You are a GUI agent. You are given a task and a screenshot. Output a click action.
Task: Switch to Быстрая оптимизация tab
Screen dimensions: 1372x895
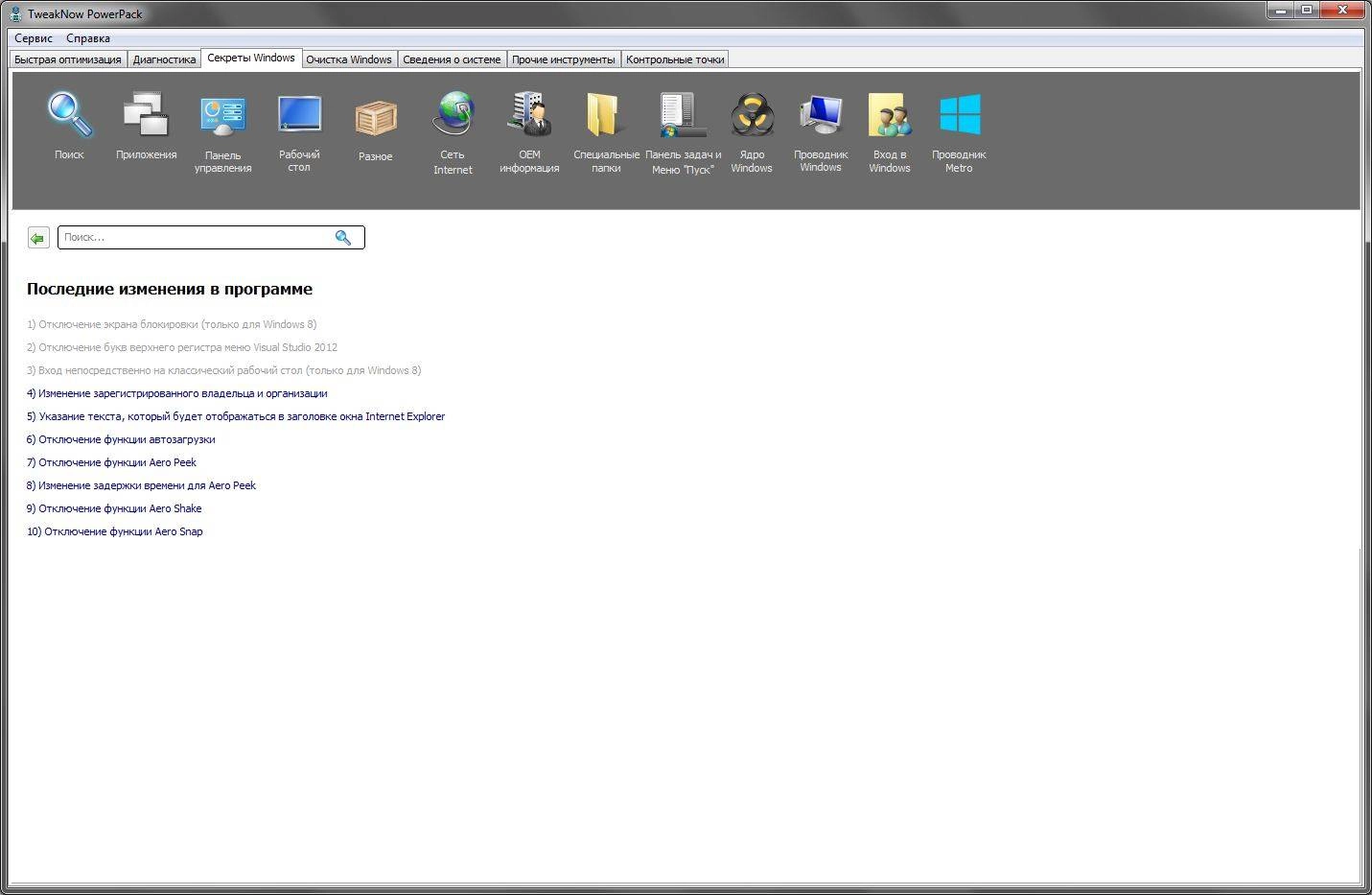(68, 59)
